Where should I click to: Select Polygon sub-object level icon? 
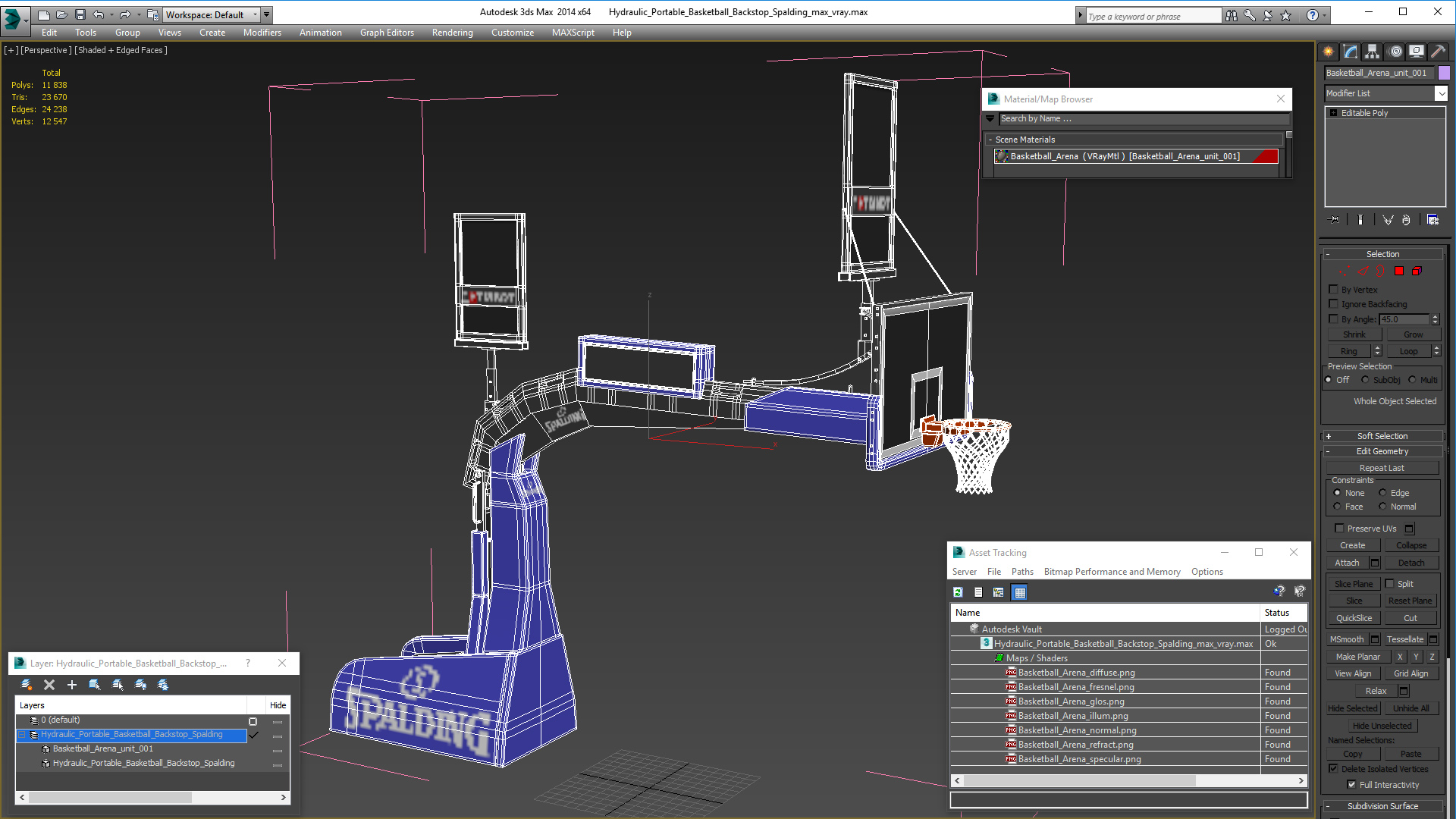[1399, 271]
